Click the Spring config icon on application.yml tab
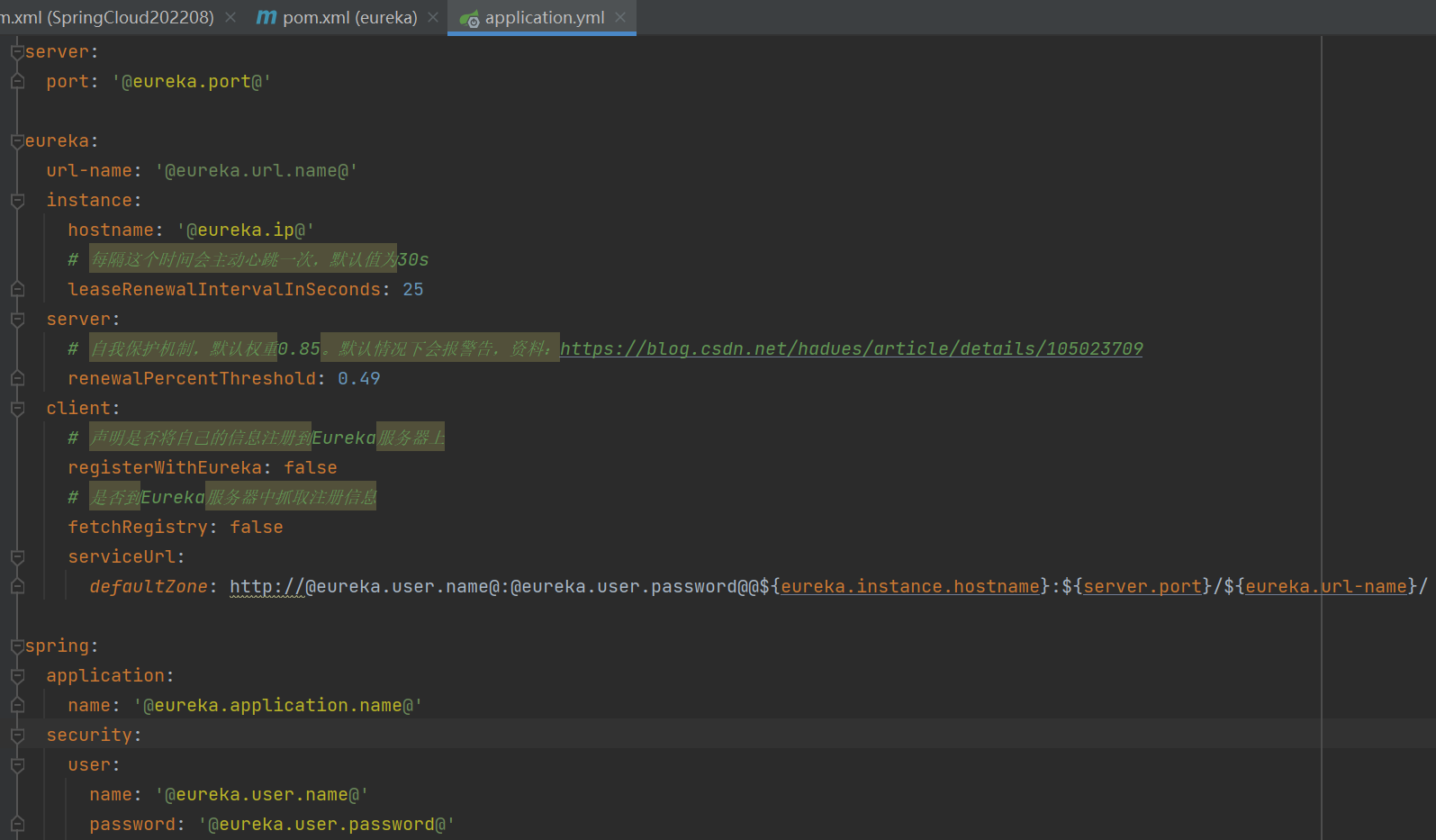Image resolution: width=1436 pixels, height=840 pixels. tap(469, 18)
